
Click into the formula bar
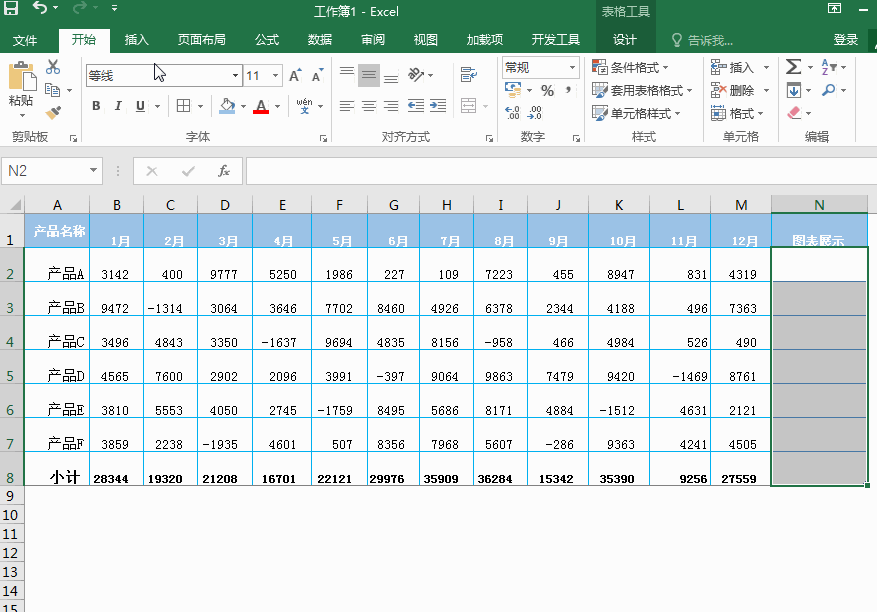point(561,171)
